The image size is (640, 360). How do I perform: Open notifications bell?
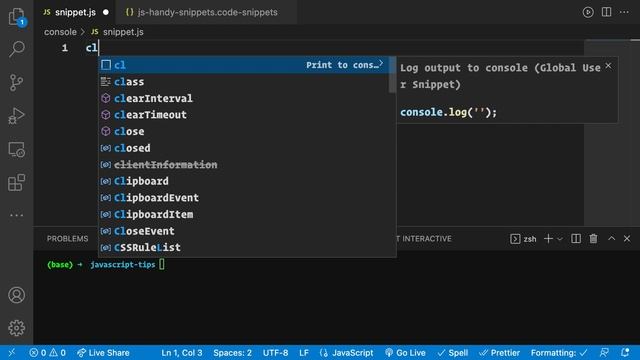(625, 353)
